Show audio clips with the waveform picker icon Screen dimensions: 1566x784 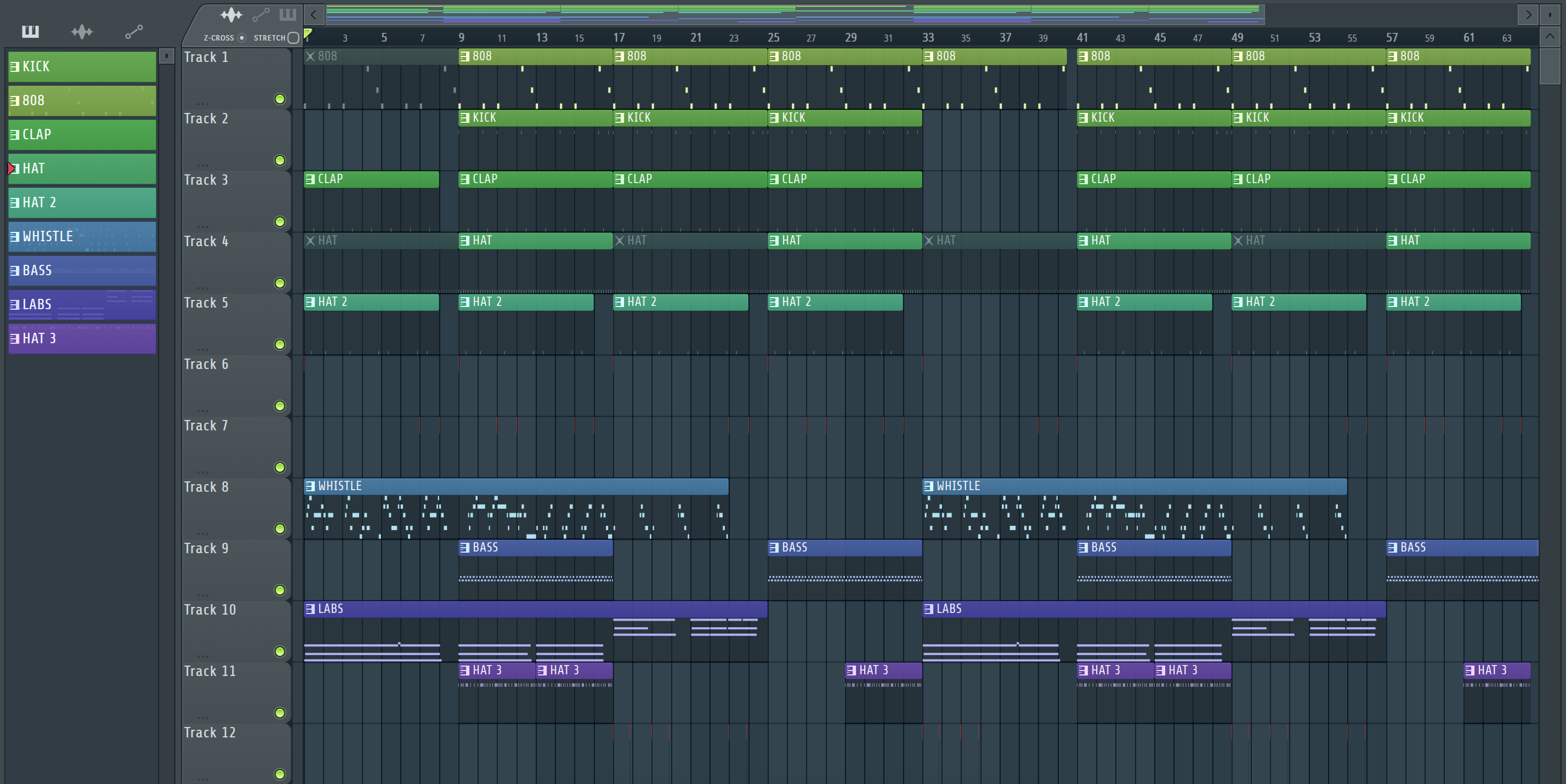pyautogui.click(x=82, y=32)
